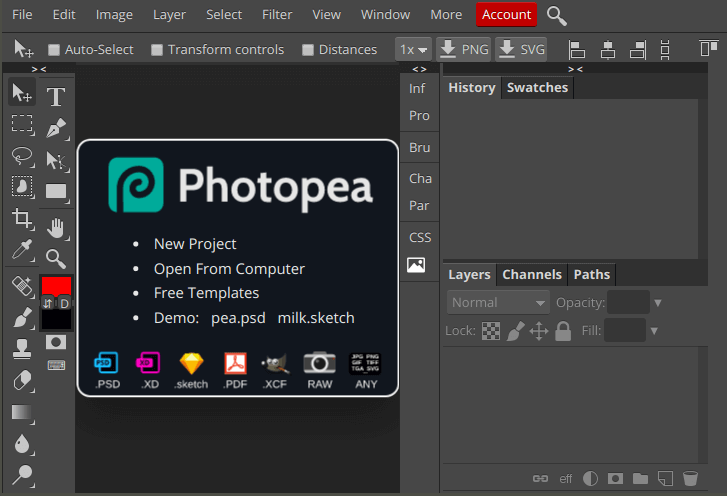Switch to the Swatches tab
The width and height of the screenshot is (727, 496).
537,88
